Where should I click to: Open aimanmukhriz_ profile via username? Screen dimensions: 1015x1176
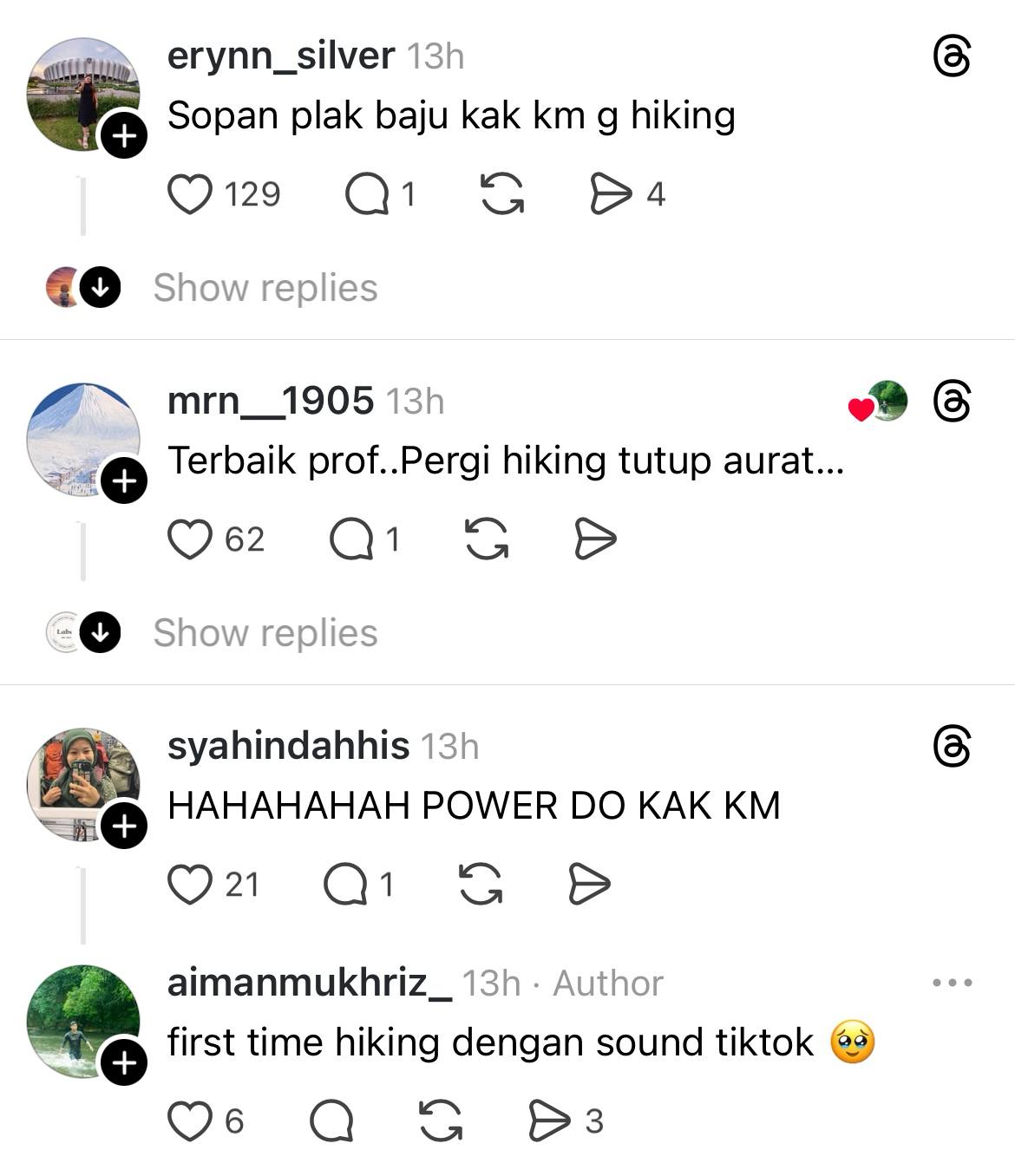pyautogui.click(x=310, y=983)
